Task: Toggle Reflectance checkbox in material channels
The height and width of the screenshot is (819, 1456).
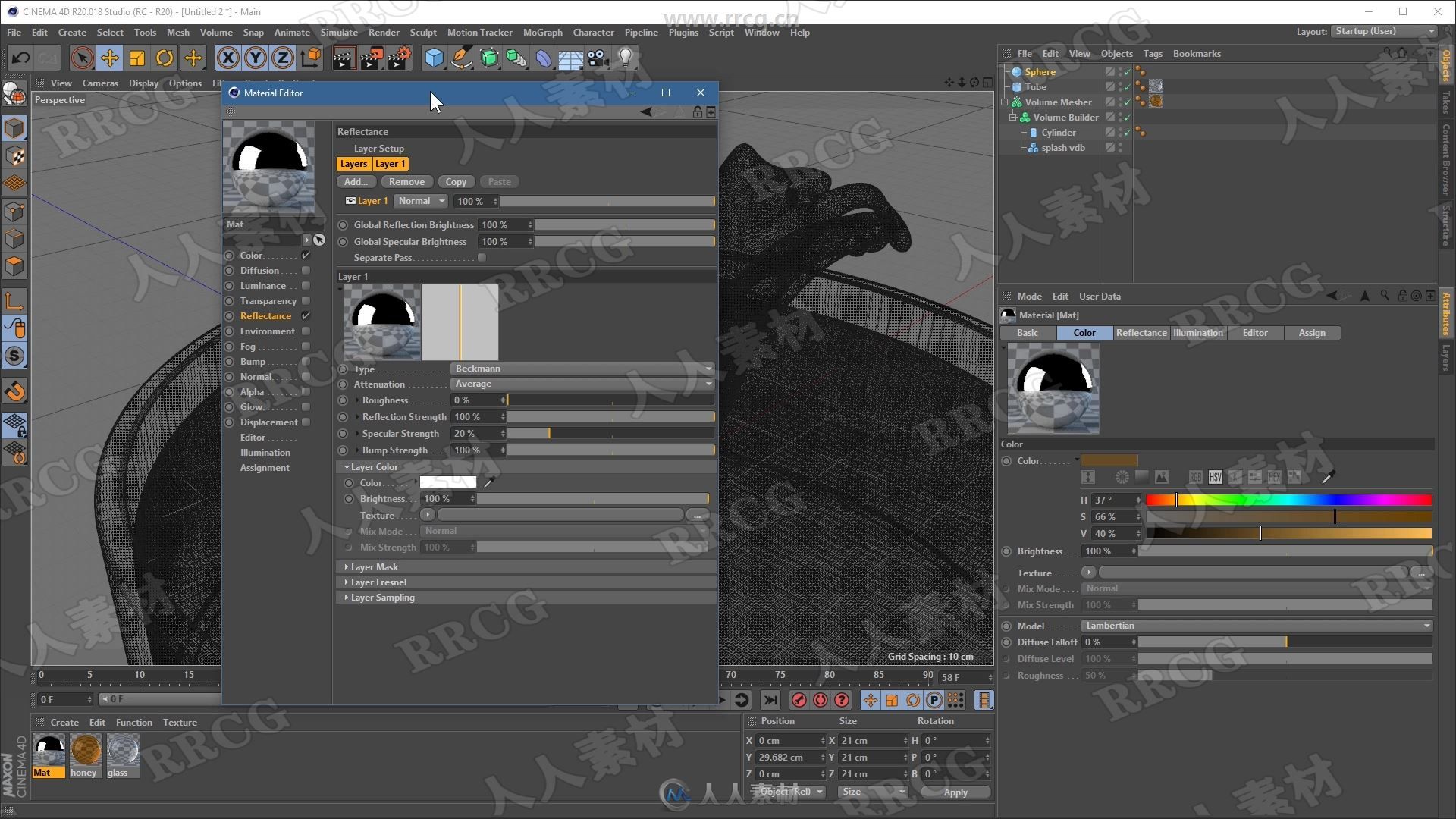Action: click(307, 315)
